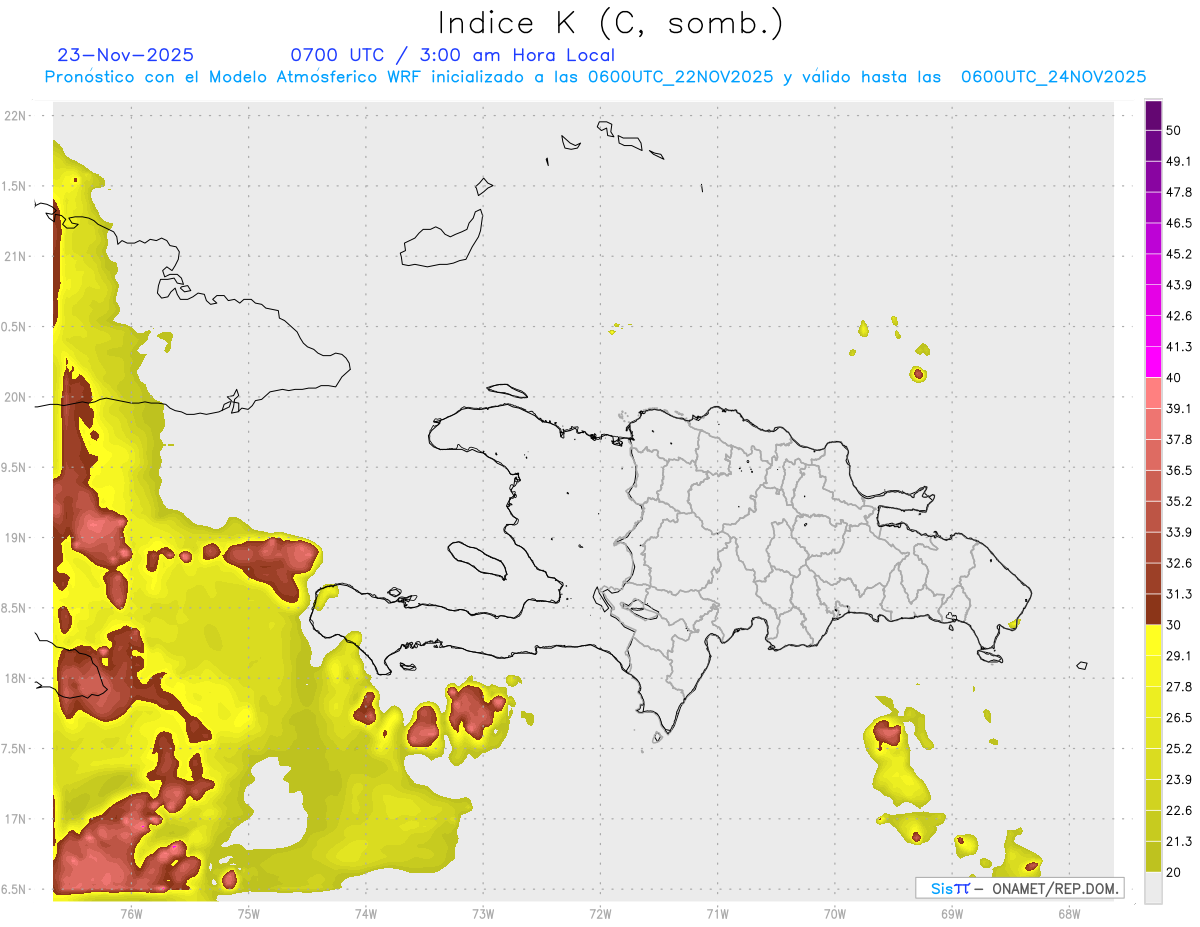
Task: Click the dark purple swatch above the 50 label
Action: (1154, 115)
